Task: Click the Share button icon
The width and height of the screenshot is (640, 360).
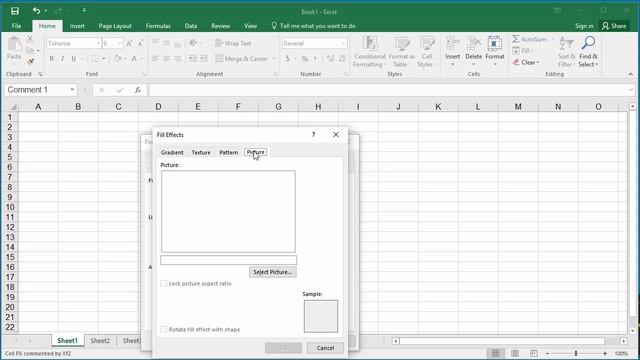Action: tap(605, 26)
